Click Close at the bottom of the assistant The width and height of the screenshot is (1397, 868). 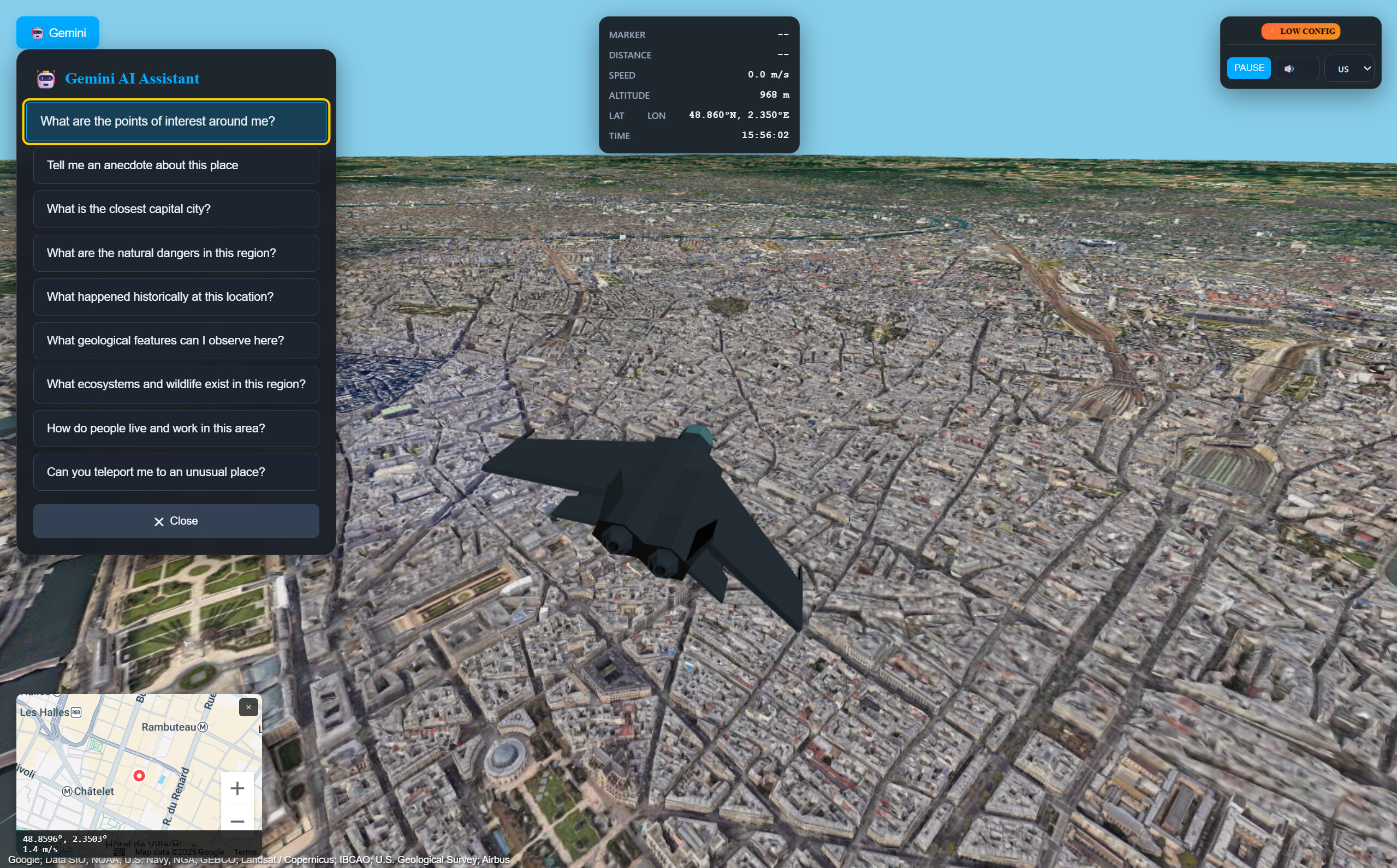(176, 521)
